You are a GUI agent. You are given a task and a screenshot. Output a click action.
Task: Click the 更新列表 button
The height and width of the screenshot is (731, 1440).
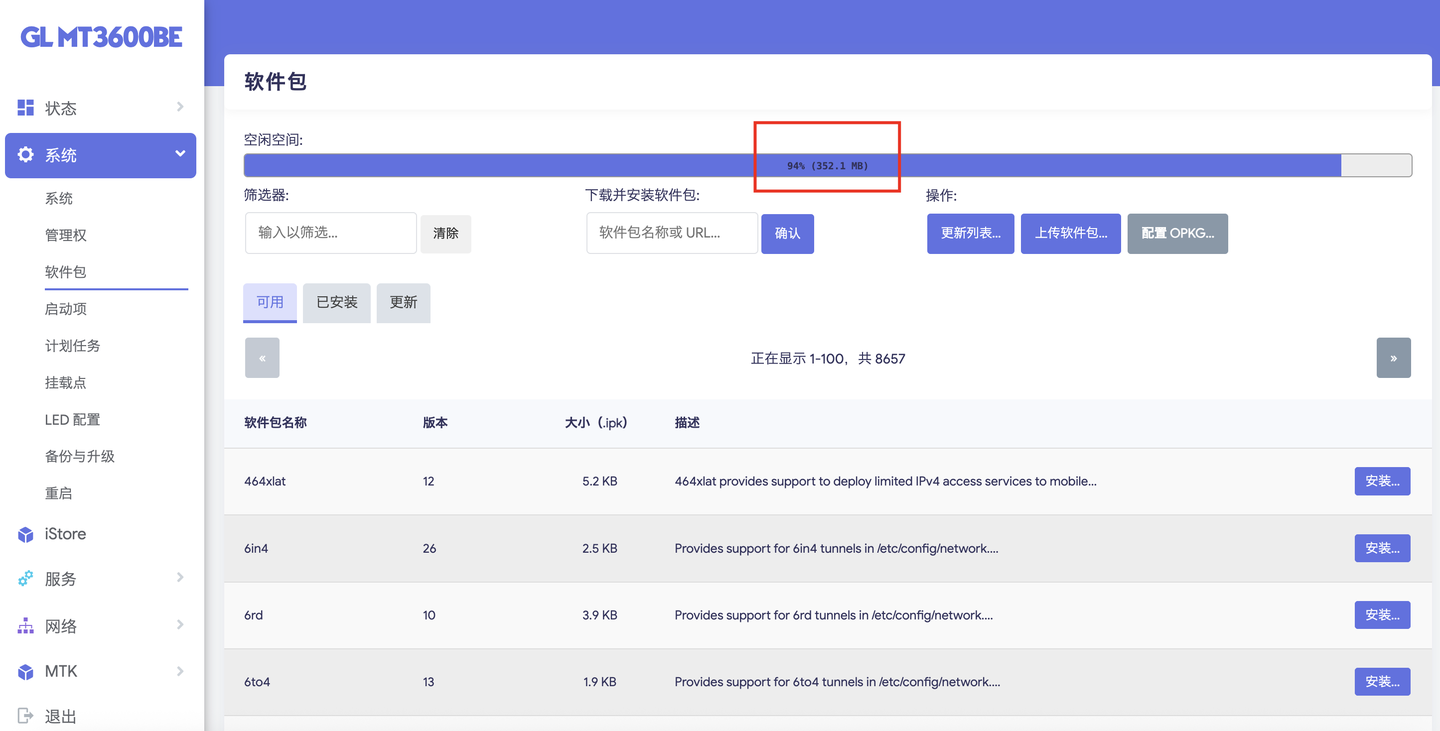pos(971,233)
